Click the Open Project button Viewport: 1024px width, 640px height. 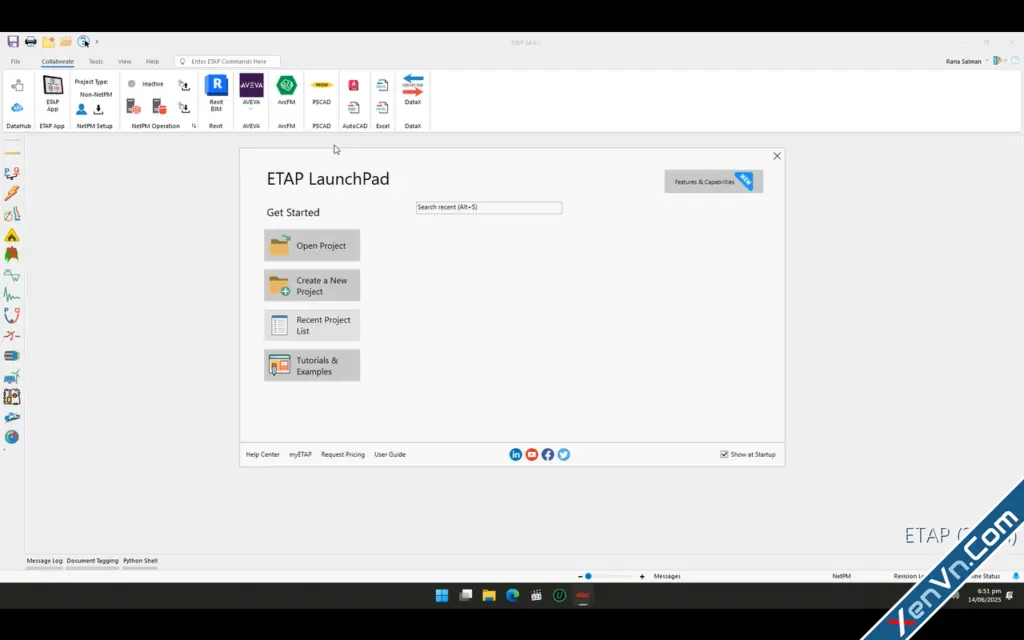(x=312, y=246)
